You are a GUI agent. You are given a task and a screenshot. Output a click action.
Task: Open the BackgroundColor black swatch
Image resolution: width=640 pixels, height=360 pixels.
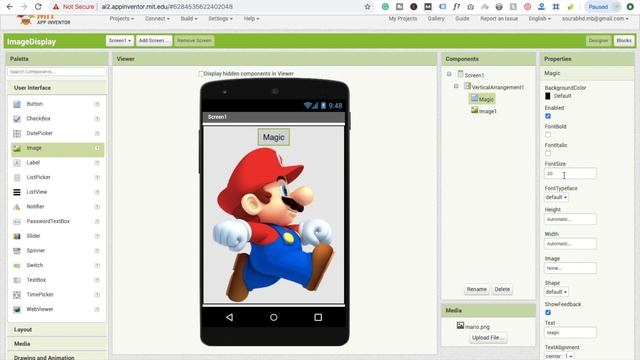[x=548, y=96]
